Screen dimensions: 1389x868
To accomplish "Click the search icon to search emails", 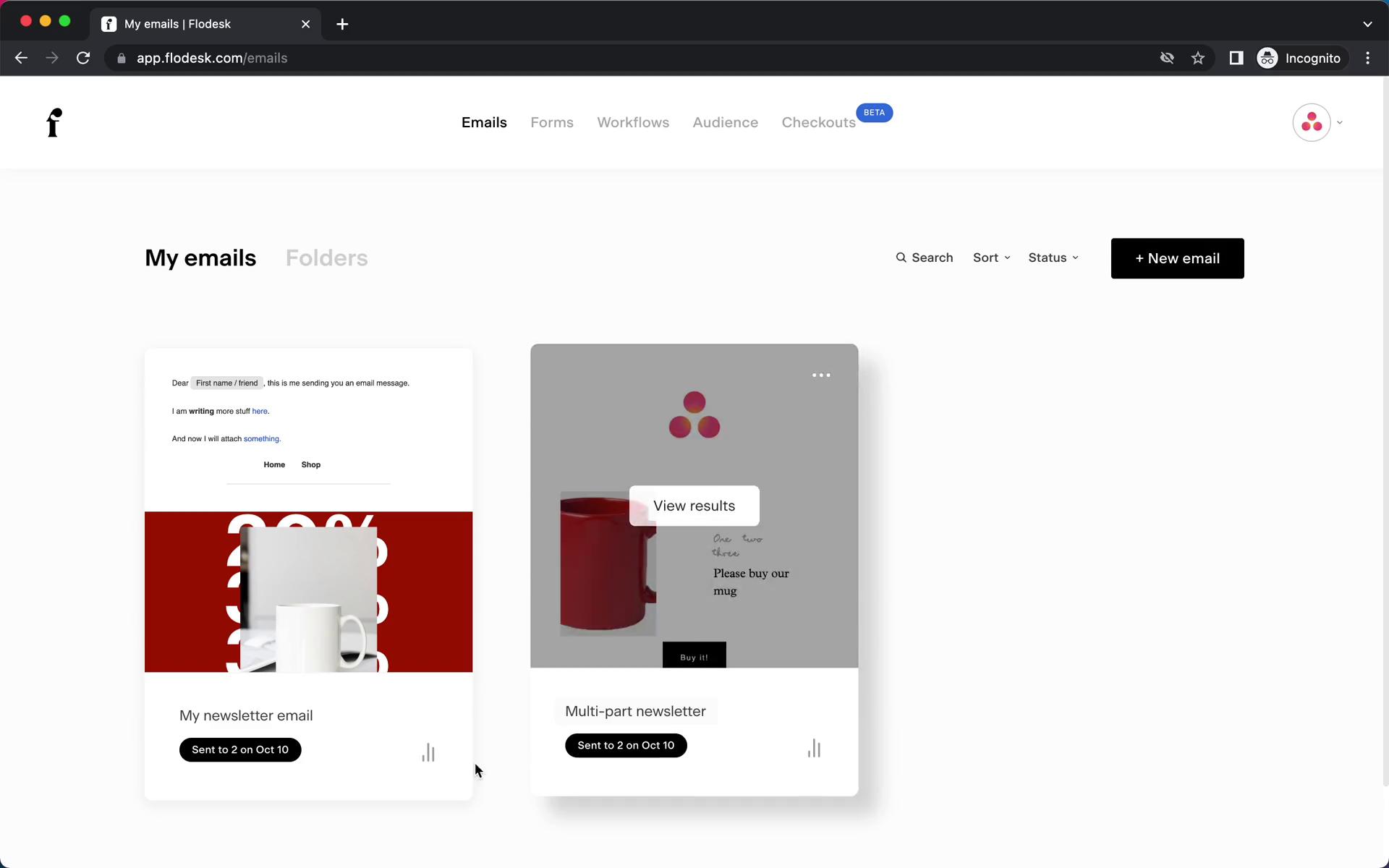I will pyautogui.click(x=901, y=257).
